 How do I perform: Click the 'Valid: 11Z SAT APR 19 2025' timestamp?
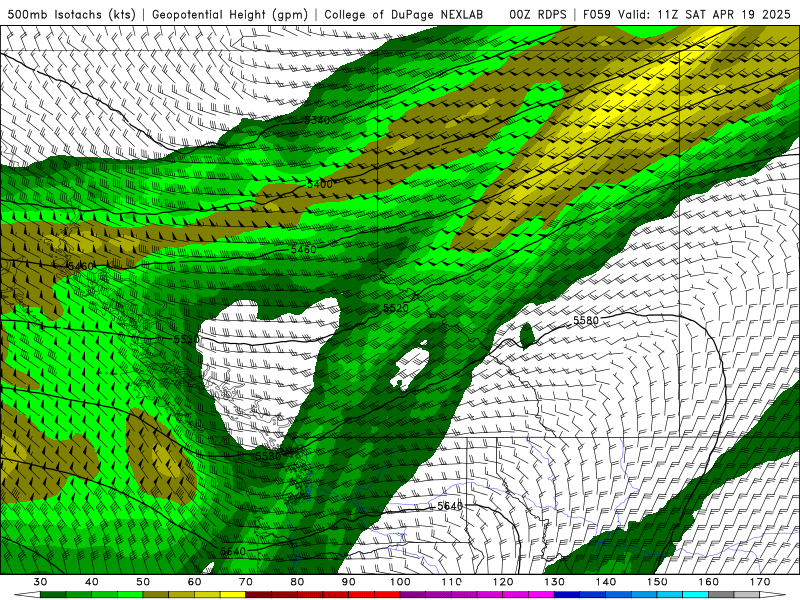tap(706, 15)
